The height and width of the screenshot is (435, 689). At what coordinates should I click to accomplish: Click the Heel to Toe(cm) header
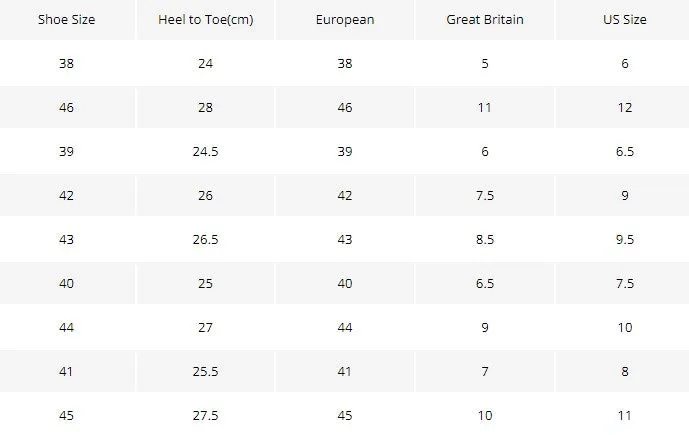206,20
